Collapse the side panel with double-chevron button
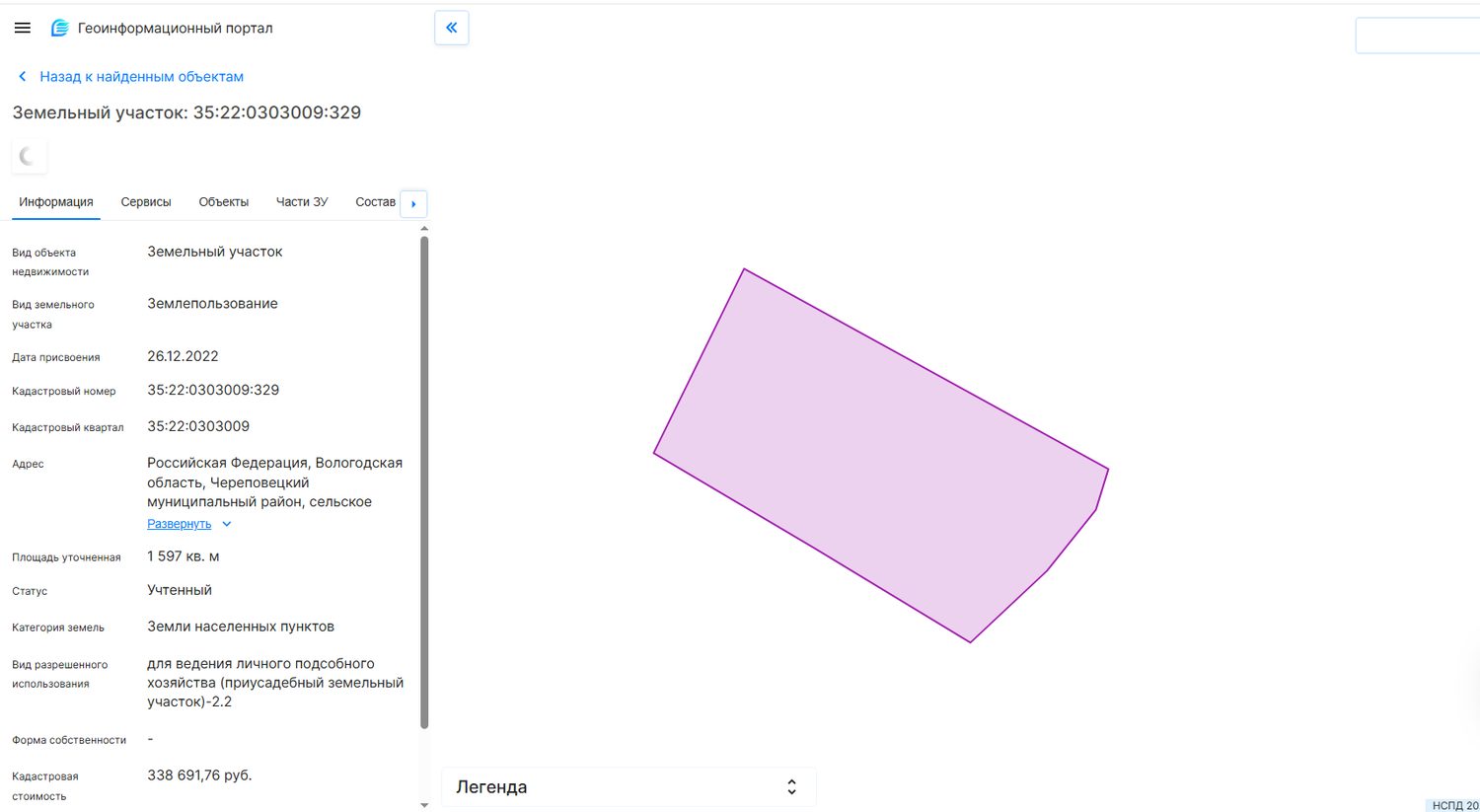Viewport: 1480px width, 812px height. 452,28
